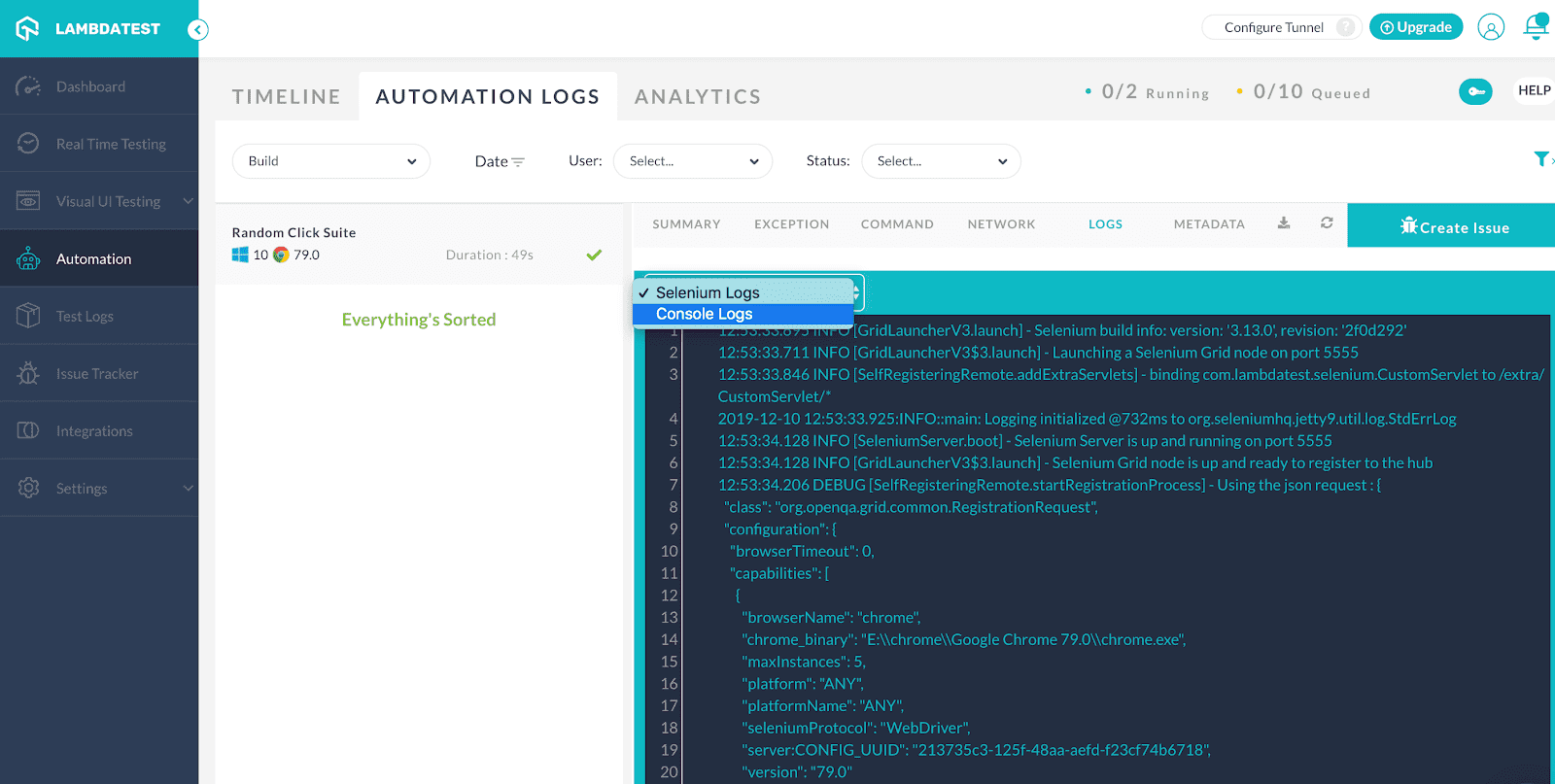Click the Configure Tunnel button
Viewport: 1555px width, 784px height.
click(x=1281, y=27)
